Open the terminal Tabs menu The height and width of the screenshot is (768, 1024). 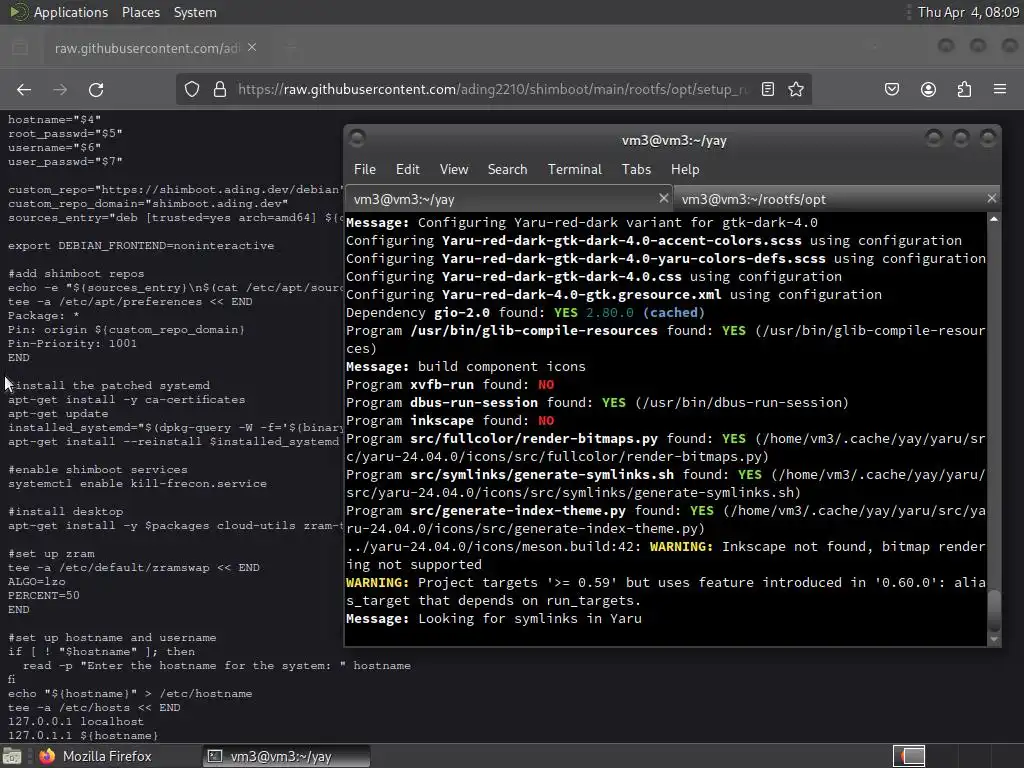636,169
